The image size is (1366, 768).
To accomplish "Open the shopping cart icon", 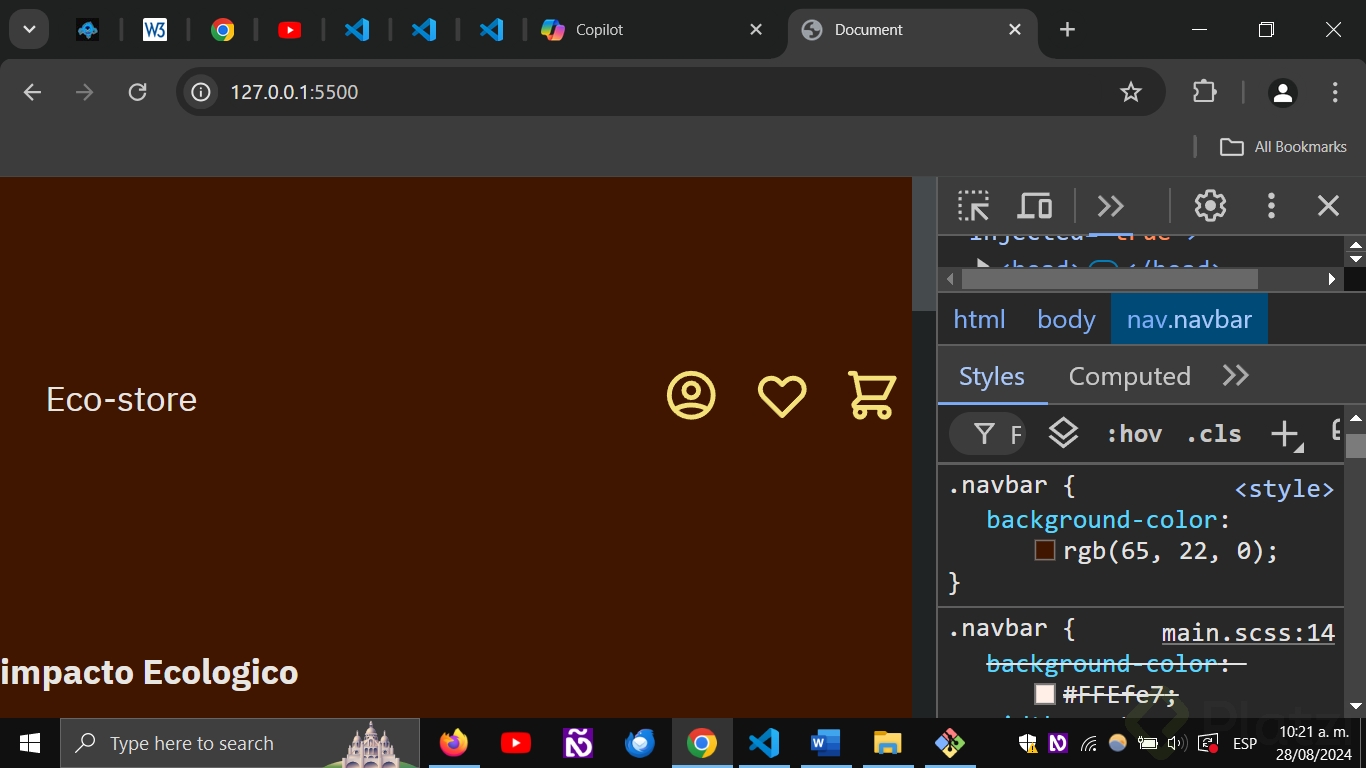I will coord(872,395).
